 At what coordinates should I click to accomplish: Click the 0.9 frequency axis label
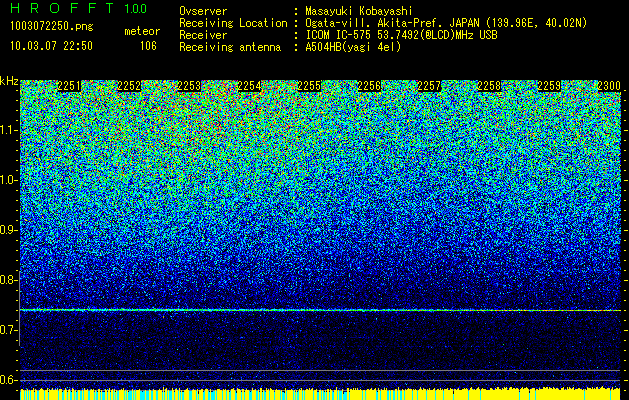click(8, 230)
